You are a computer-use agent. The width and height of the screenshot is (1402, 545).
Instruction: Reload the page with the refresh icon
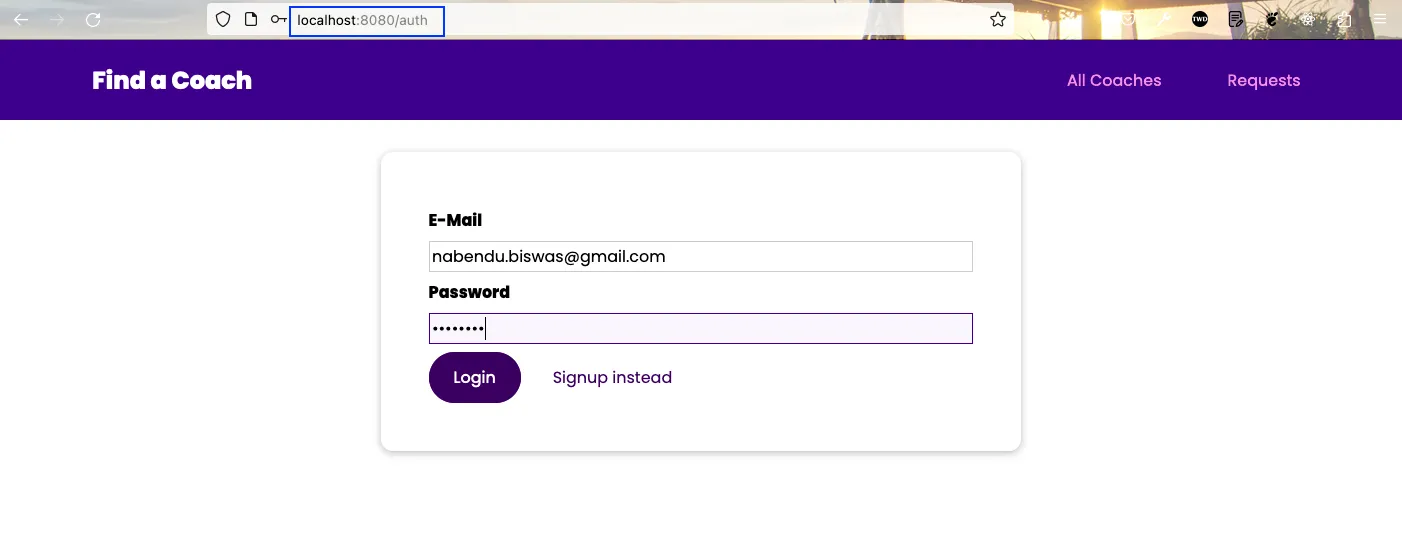click(93, 19)
